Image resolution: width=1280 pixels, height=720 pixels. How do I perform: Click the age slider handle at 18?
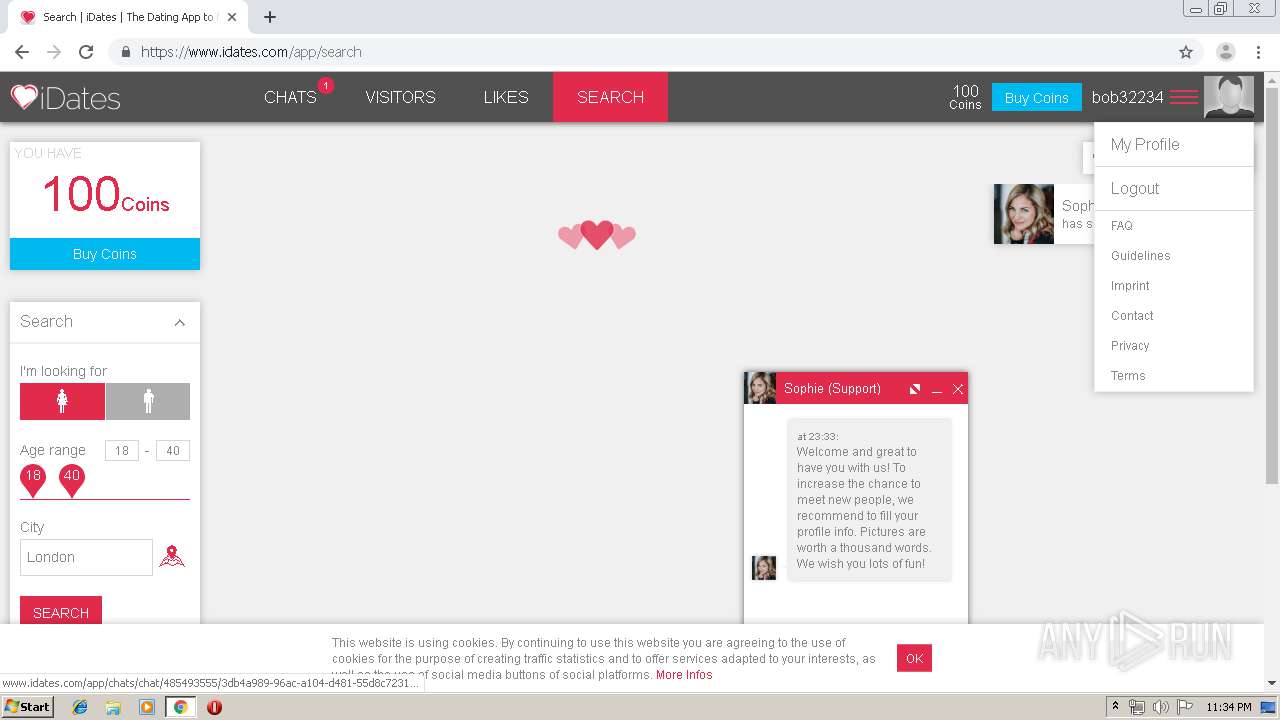click(33, 480)
